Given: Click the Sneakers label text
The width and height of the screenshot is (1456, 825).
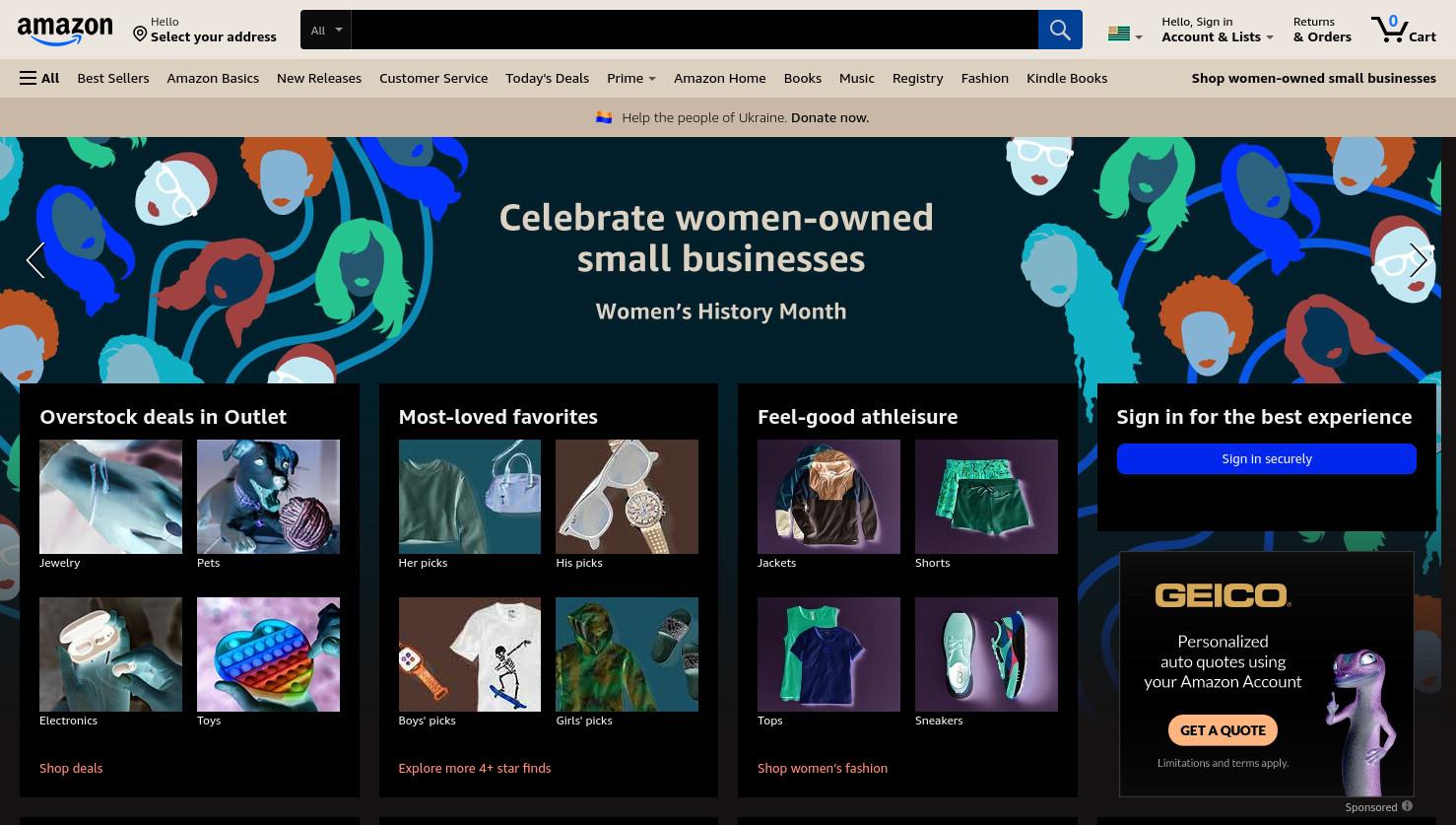Looking at the screenshot, I should pyautogui.click(x=939, y=721).
